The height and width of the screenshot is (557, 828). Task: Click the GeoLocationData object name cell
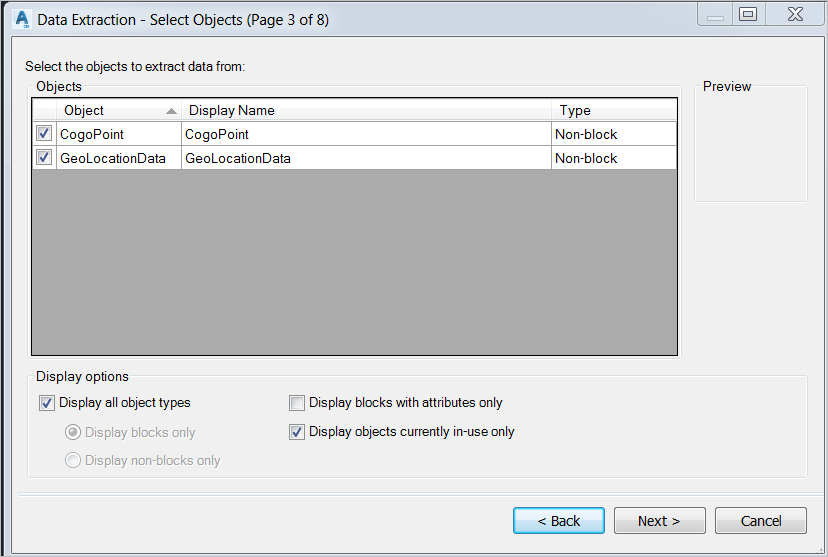tap(119, 158)
